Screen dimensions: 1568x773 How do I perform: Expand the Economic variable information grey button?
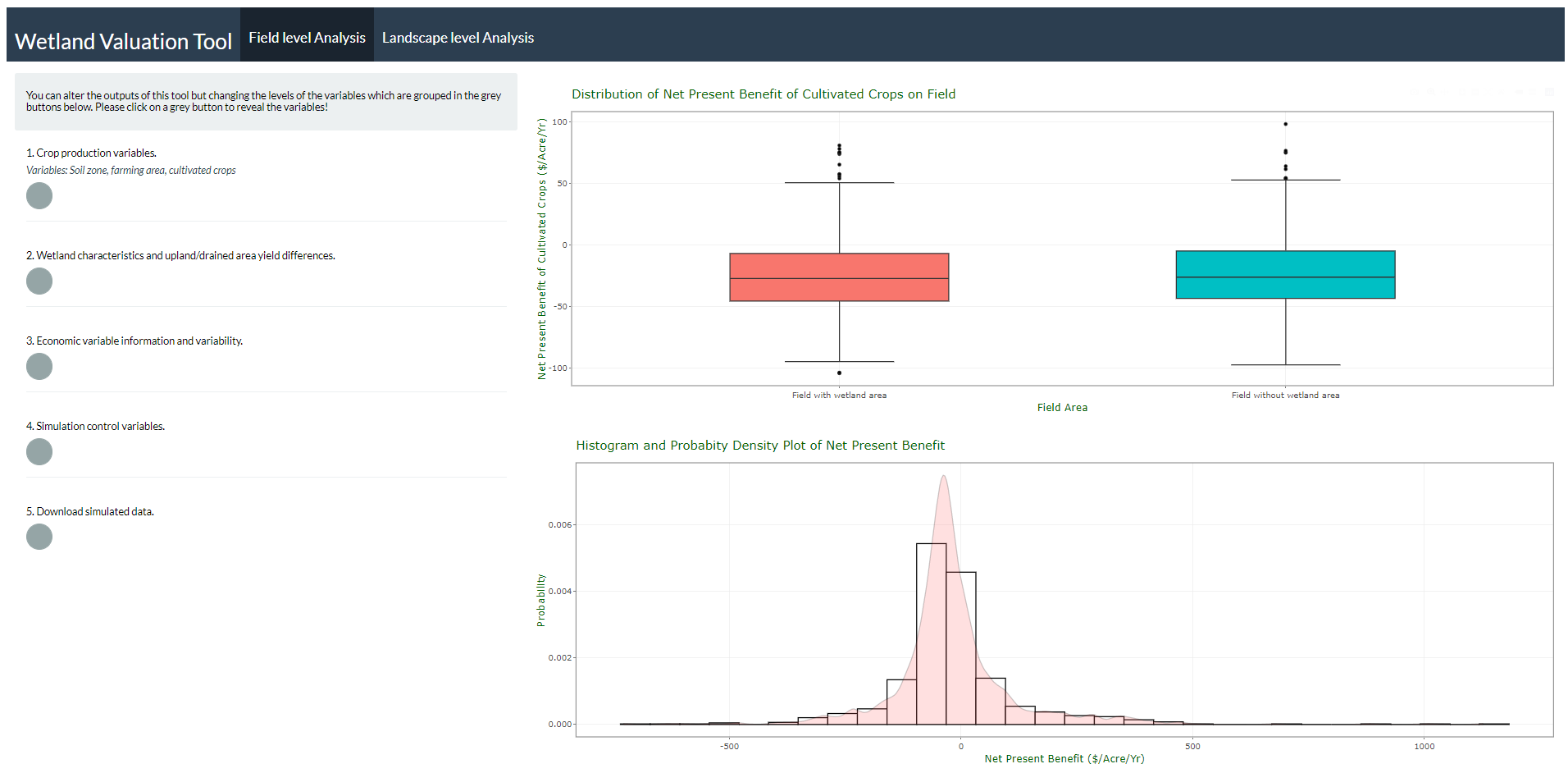tap(39, 366)
